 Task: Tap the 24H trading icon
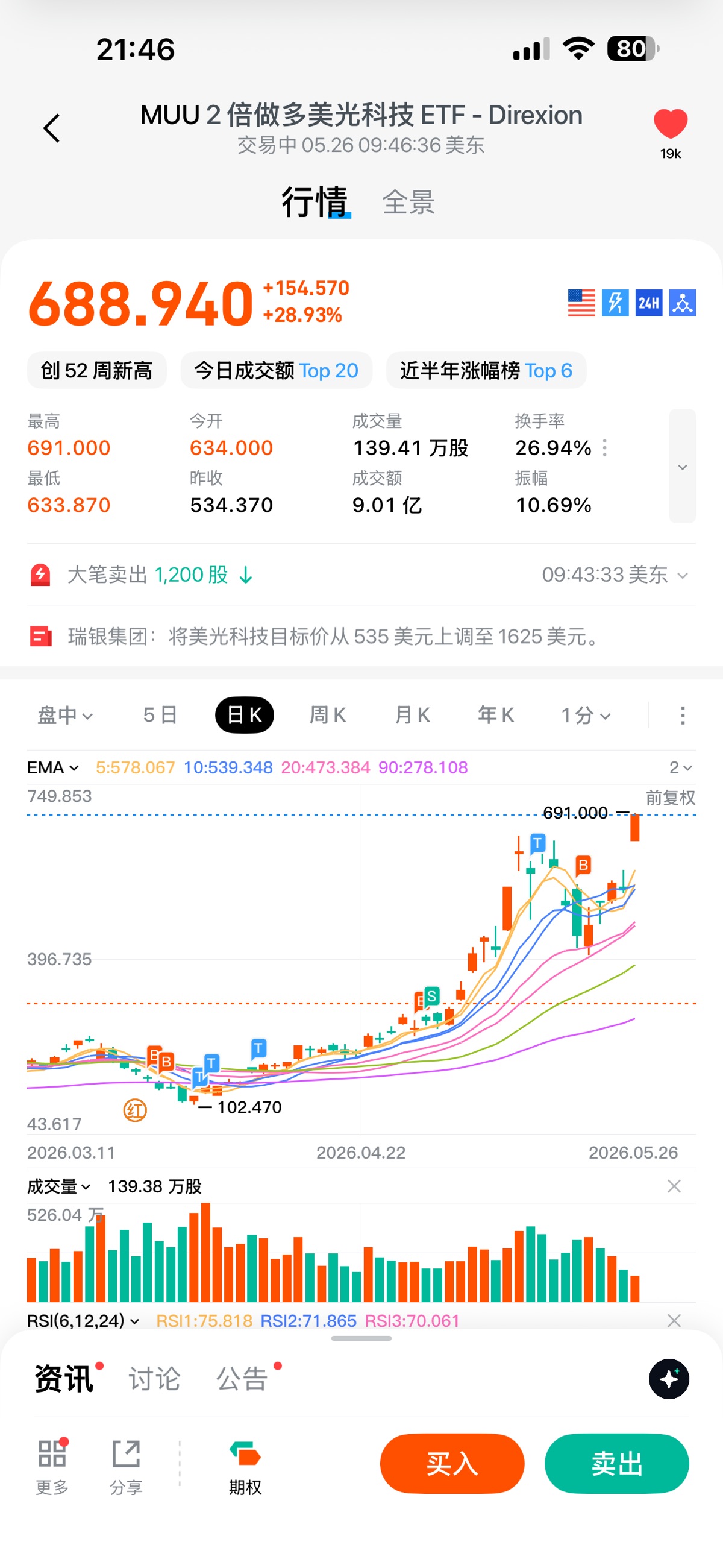(x=649, y=303)
